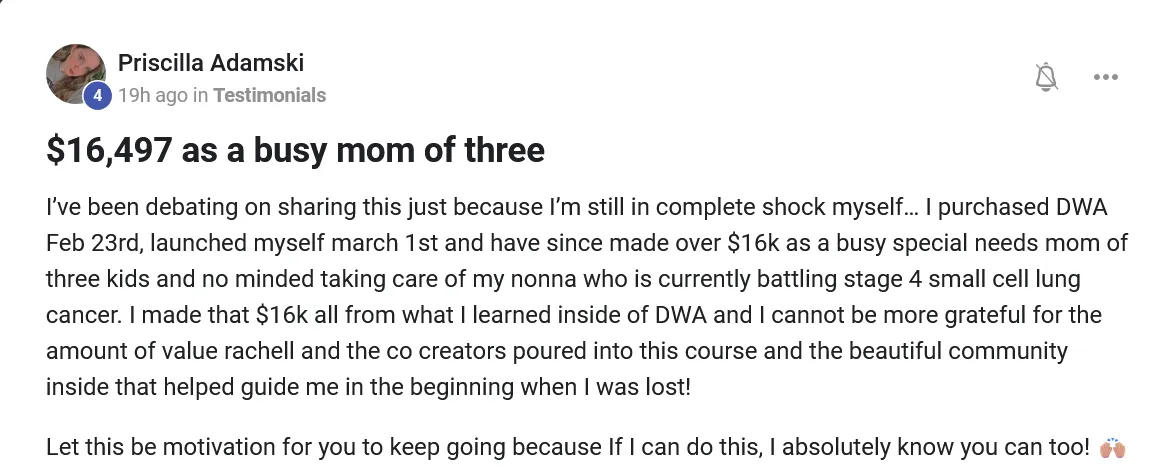Open the three-dot more options menu

[1105, 77]
